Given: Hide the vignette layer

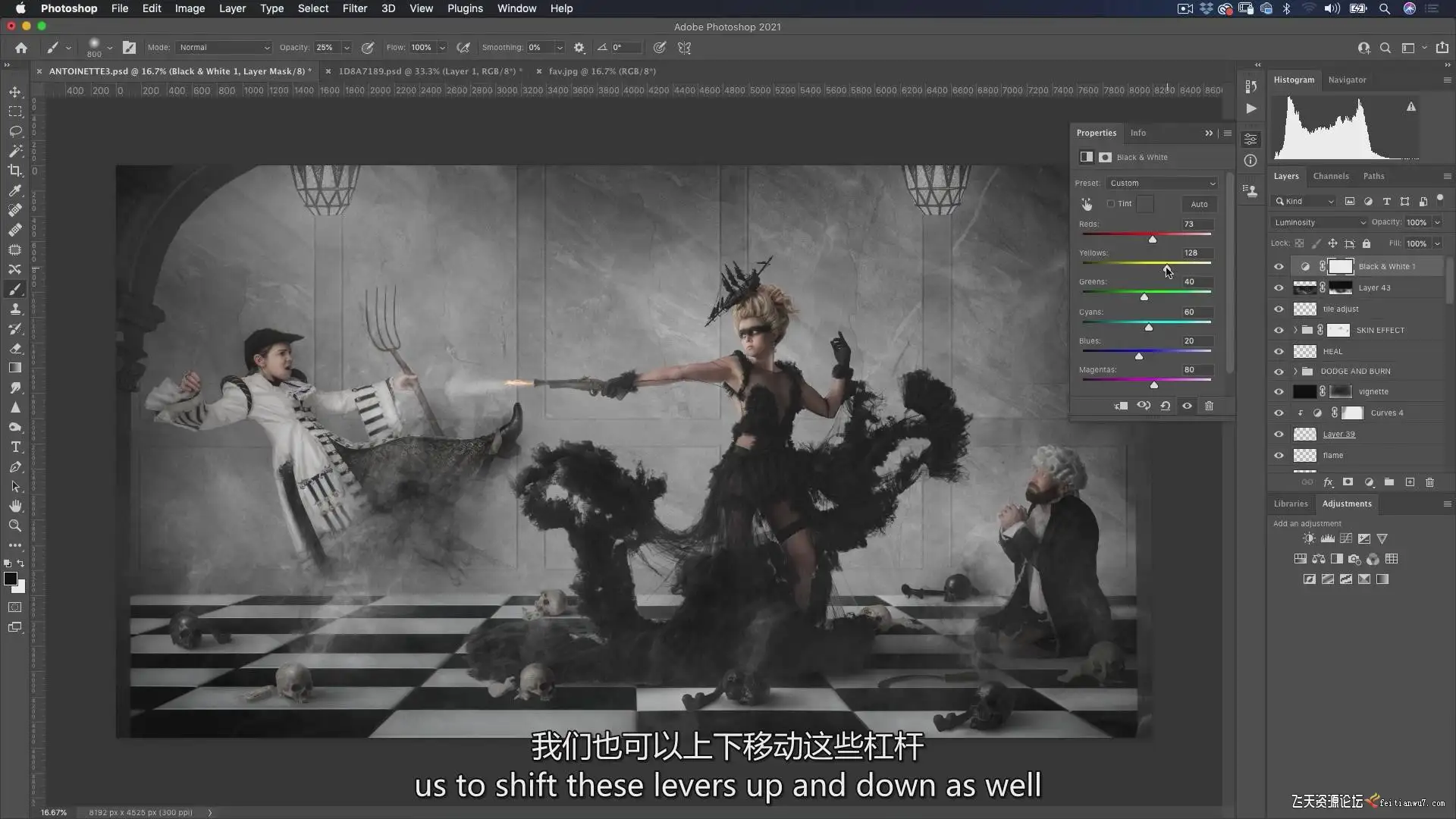Looking at the screenshot, I should [x=1279, y=391].
